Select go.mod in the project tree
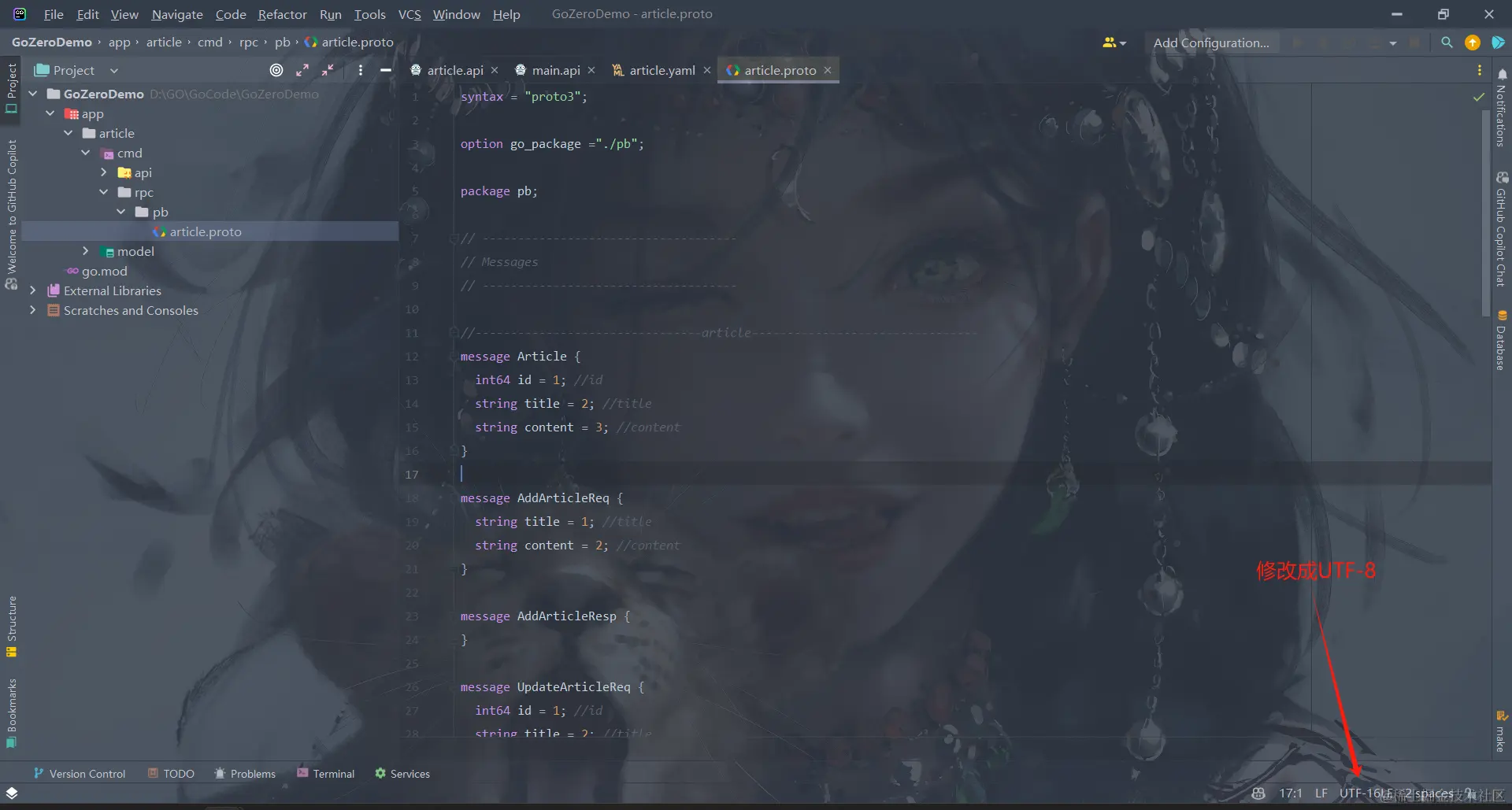 104,271
